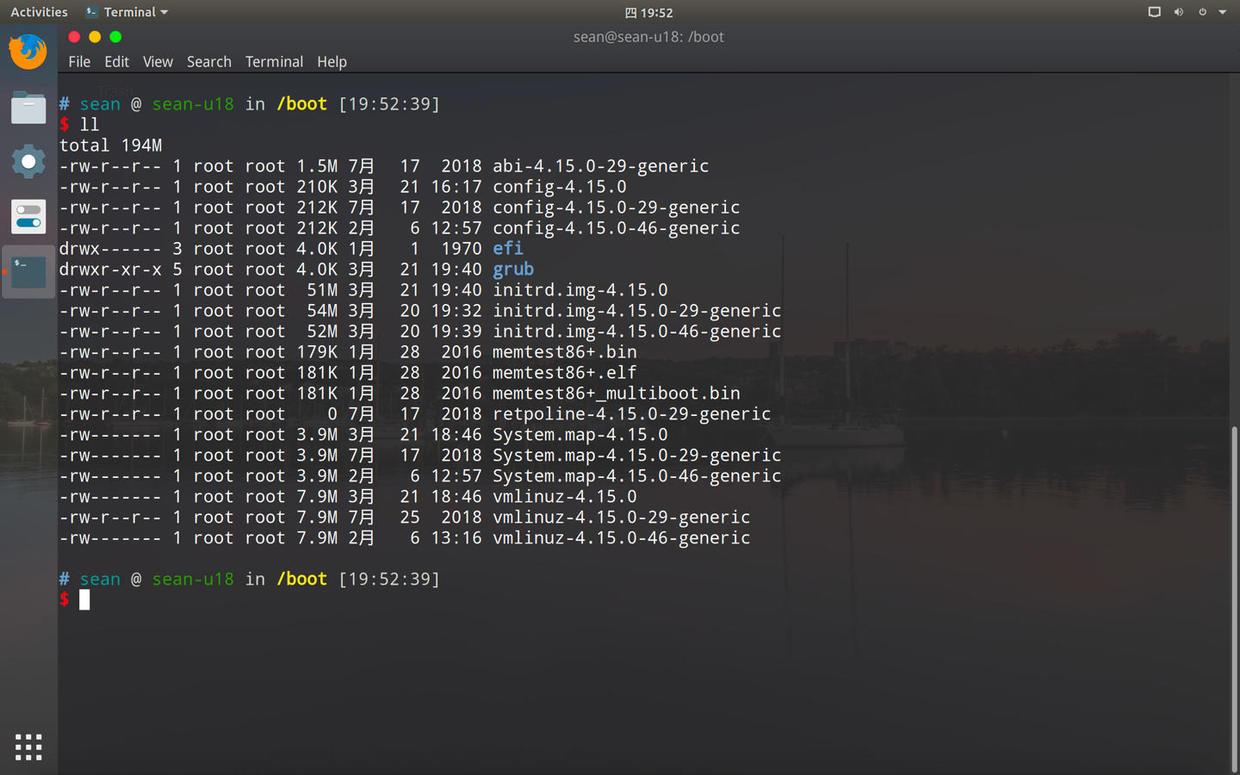Open the Tweaks toggle-switch dock icon
Viewport: 1240px width, 775px height.
pos(28,216)
